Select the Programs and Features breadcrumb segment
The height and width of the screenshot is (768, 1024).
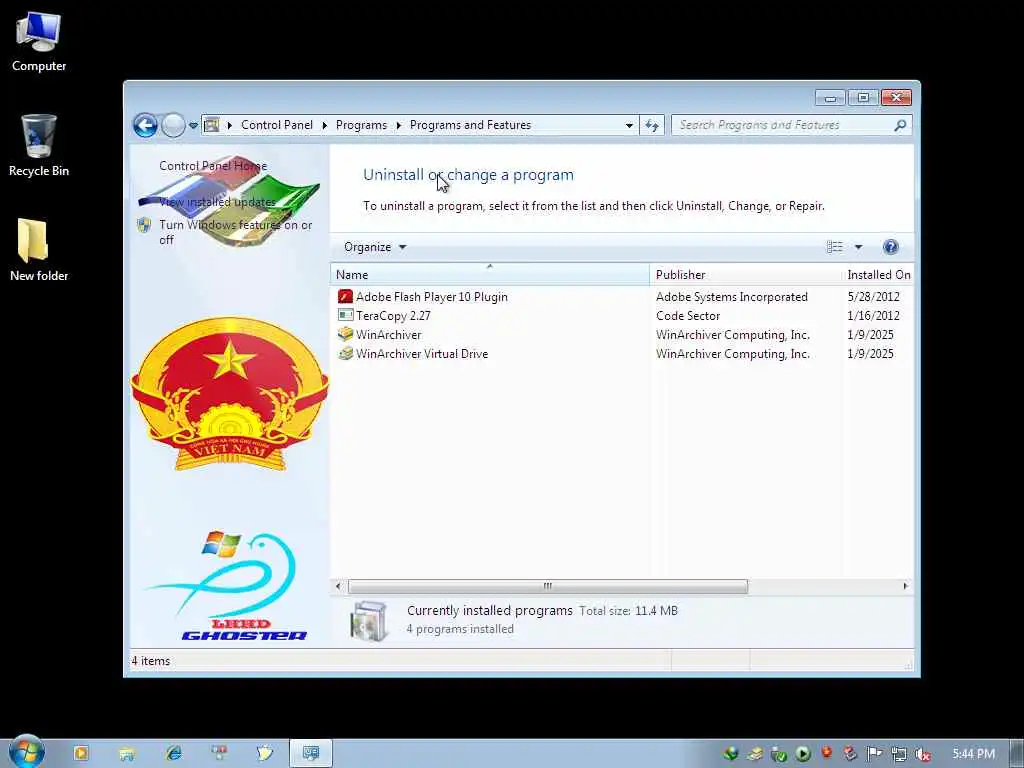point(470,125)
